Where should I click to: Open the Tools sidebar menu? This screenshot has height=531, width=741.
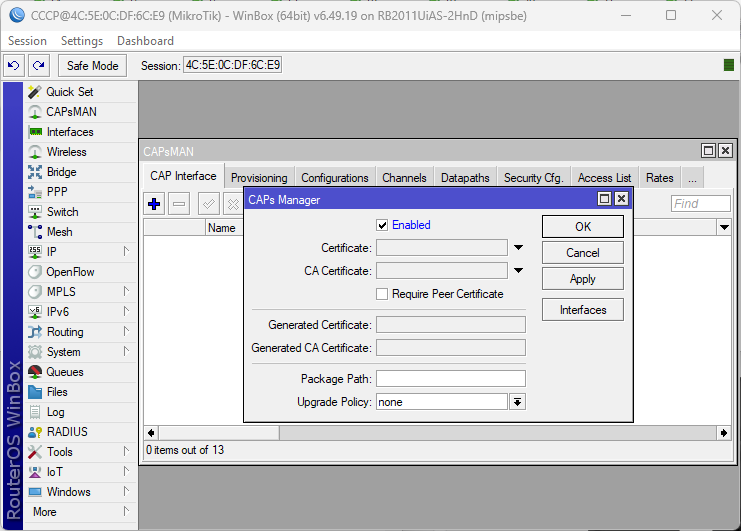(80, 452)
